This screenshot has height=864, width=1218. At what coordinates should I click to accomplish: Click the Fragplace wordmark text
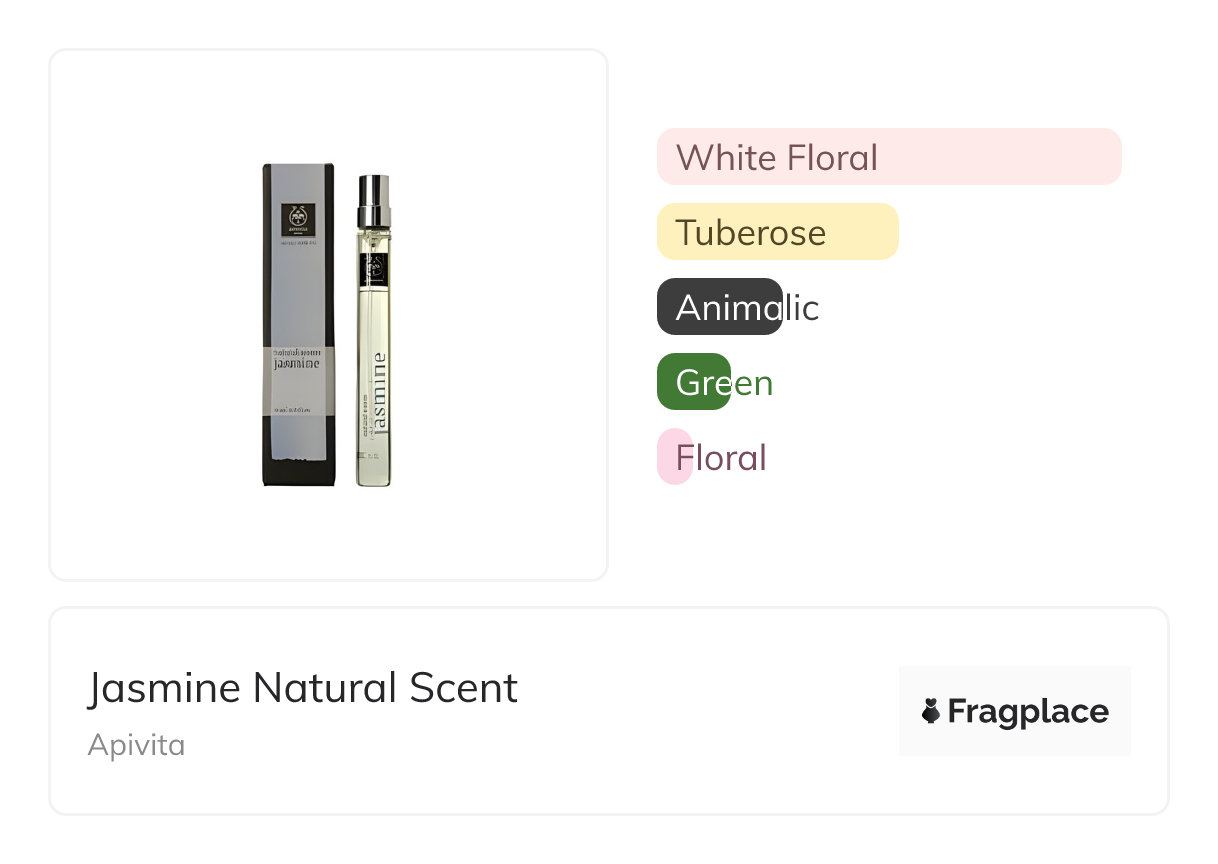point(1028,711)
